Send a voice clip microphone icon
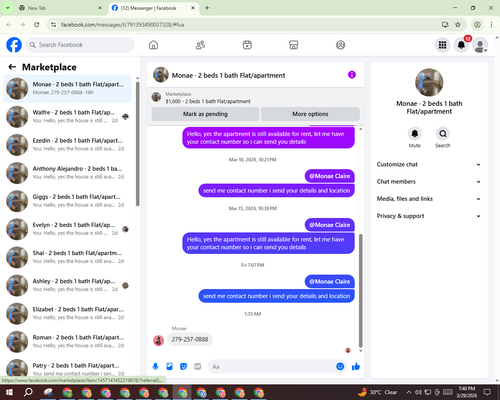Screen dimensions: 500x400 (155, 367)
